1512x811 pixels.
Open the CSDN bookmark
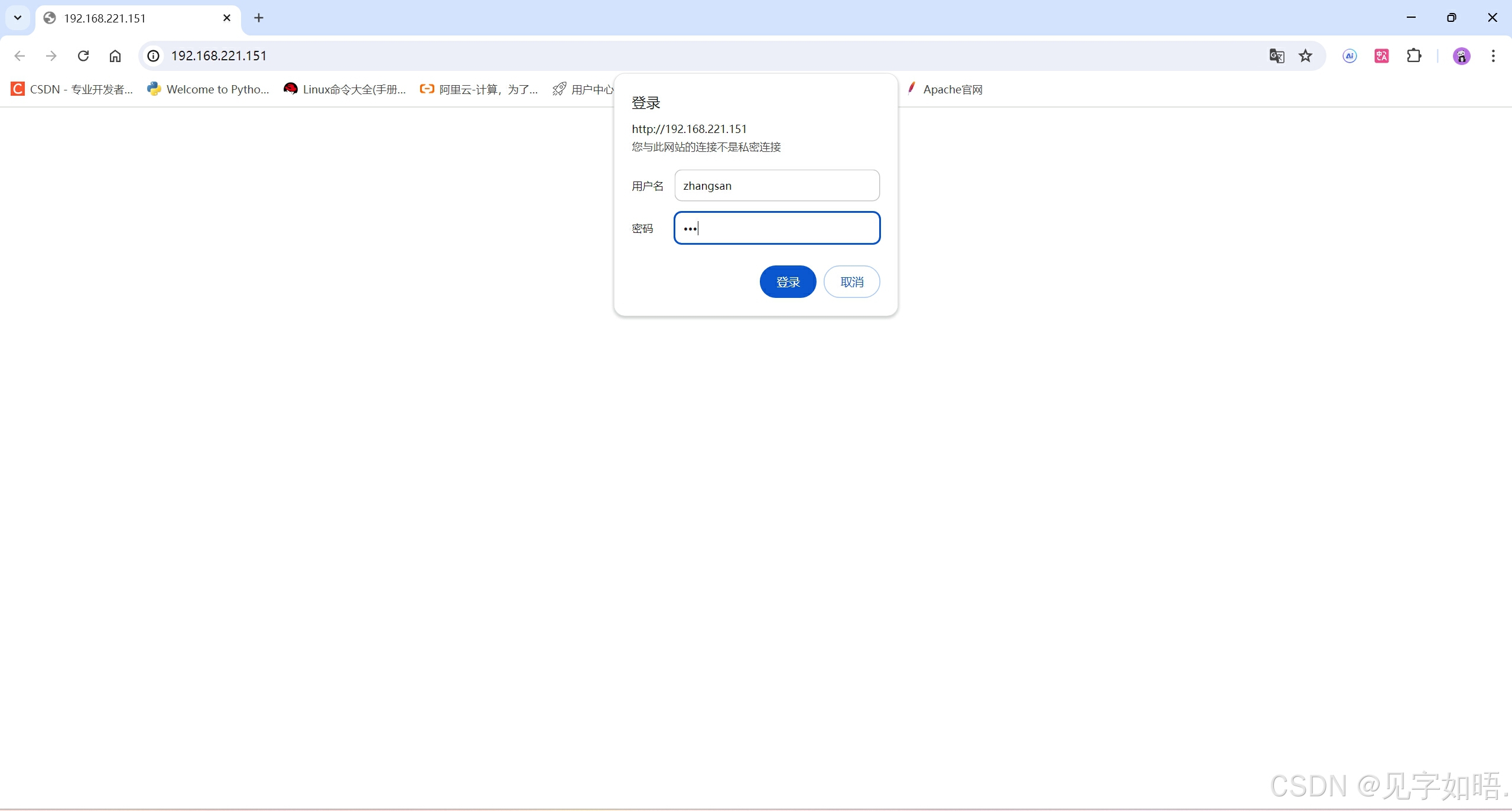pyautogui.click(x=72, y=89)
